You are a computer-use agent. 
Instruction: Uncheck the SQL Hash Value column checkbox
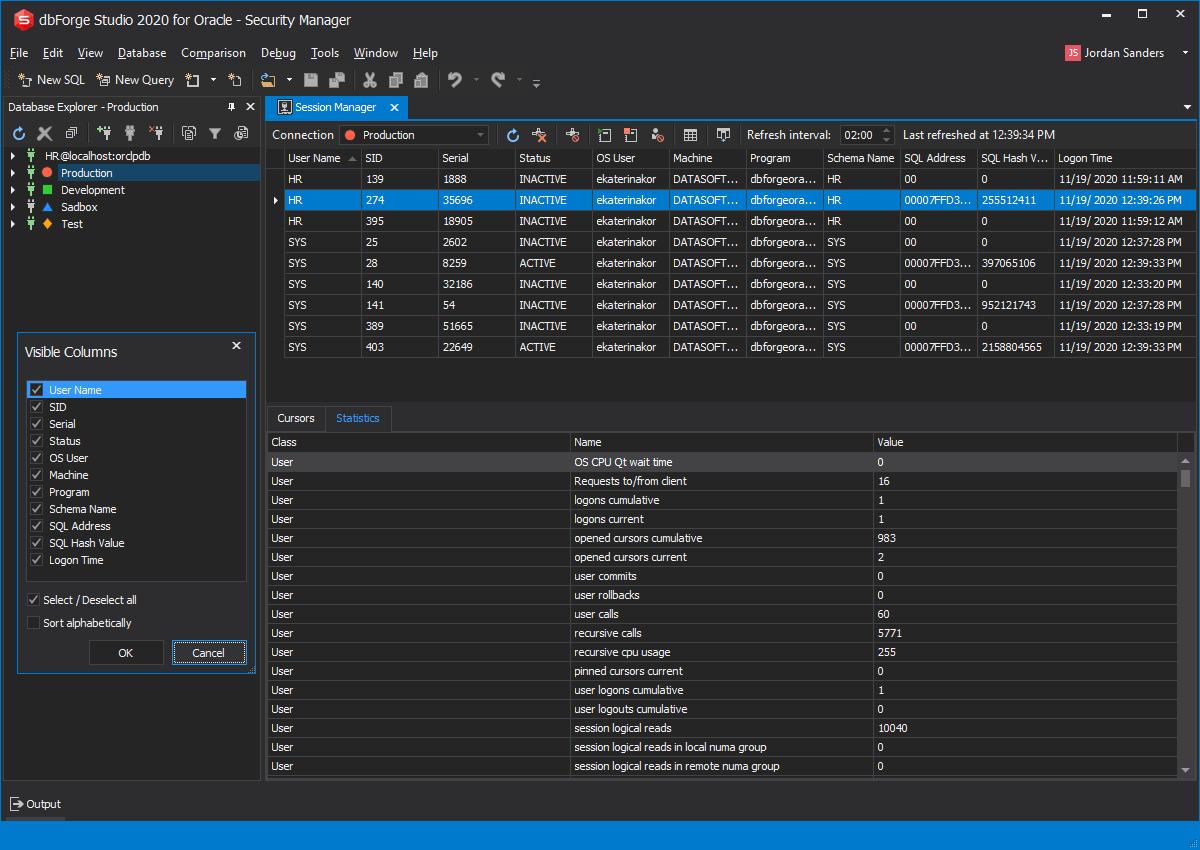coord(36,543)
